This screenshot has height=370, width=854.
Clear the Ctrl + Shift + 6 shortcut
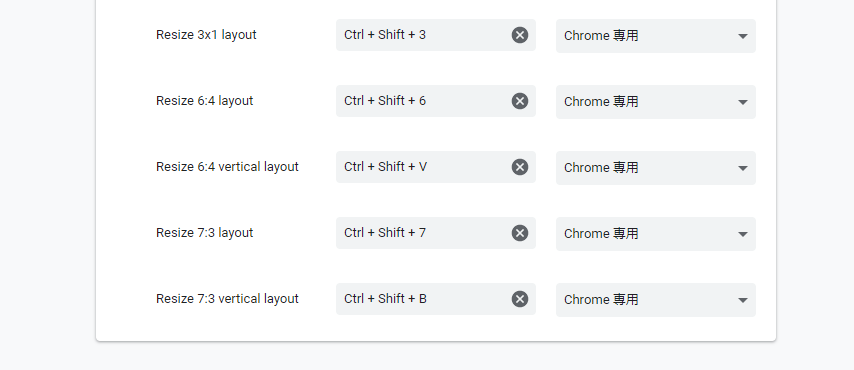pos(520,101)
